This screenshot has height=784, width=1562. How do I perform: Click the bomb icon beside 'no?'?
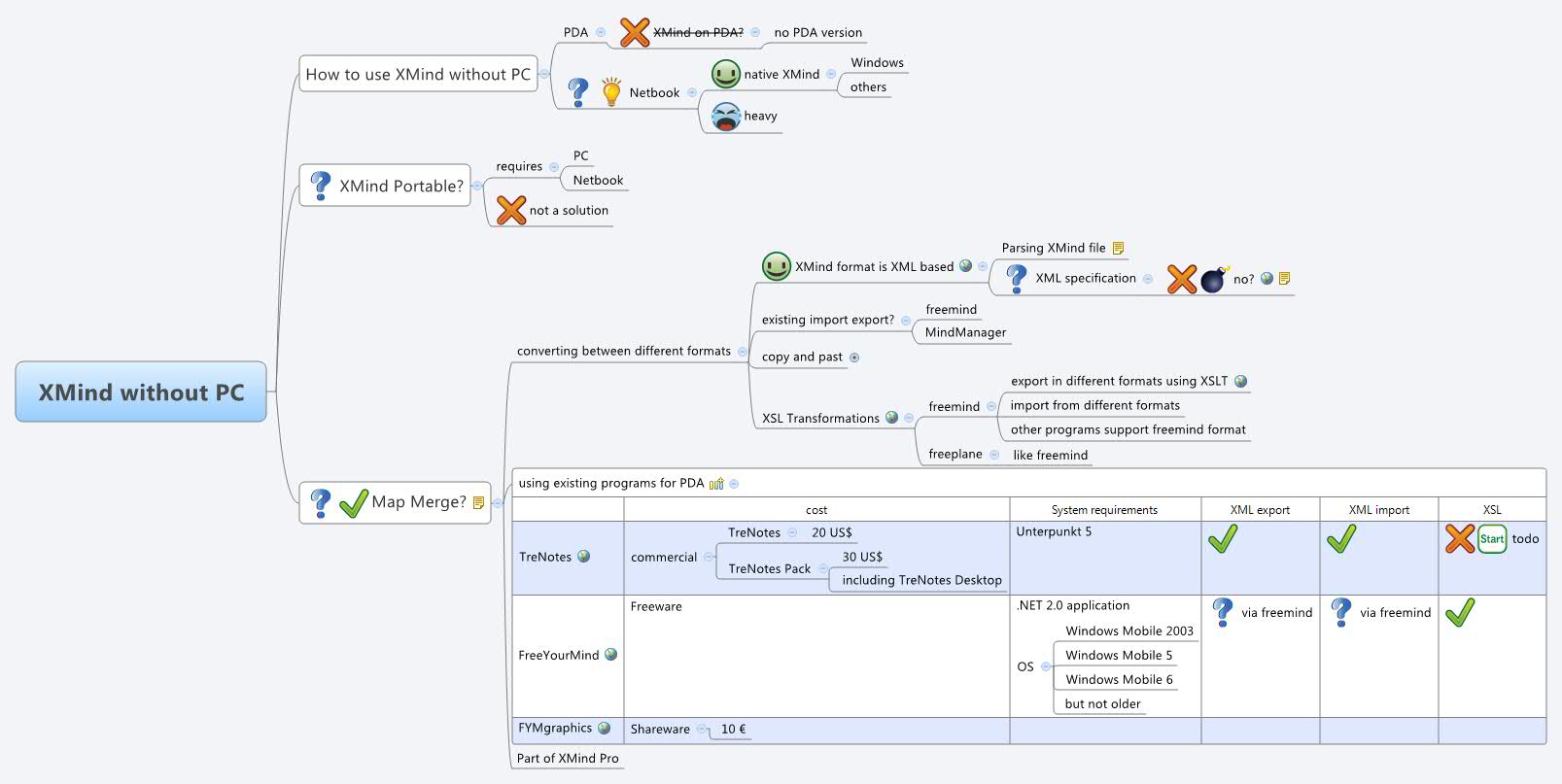1214,280
